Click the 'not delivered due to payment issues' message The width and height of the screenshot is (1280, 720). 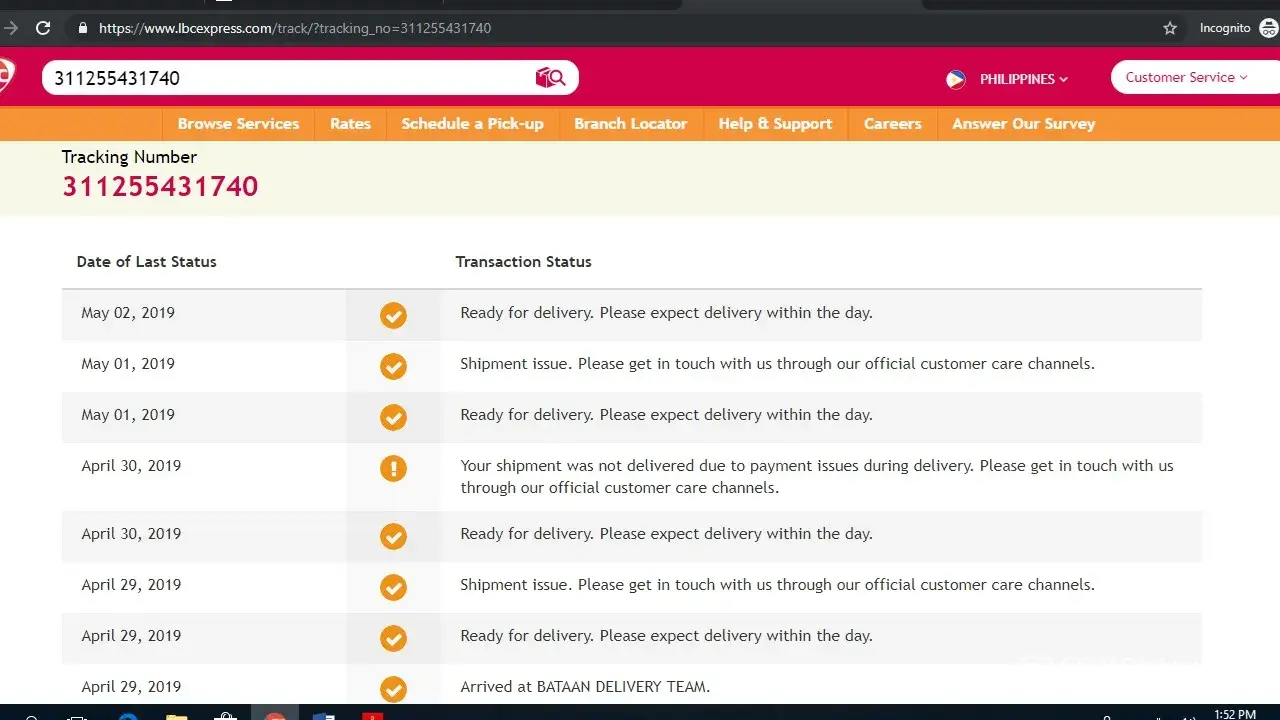[817, 477]
